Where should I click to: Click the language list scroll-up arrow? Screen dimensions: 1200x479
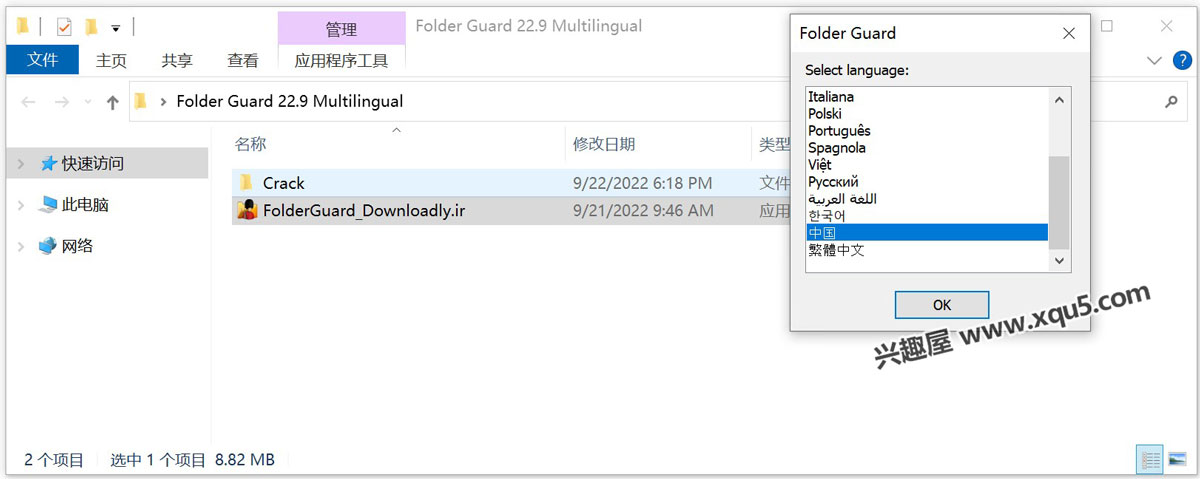click(1058, 98)
